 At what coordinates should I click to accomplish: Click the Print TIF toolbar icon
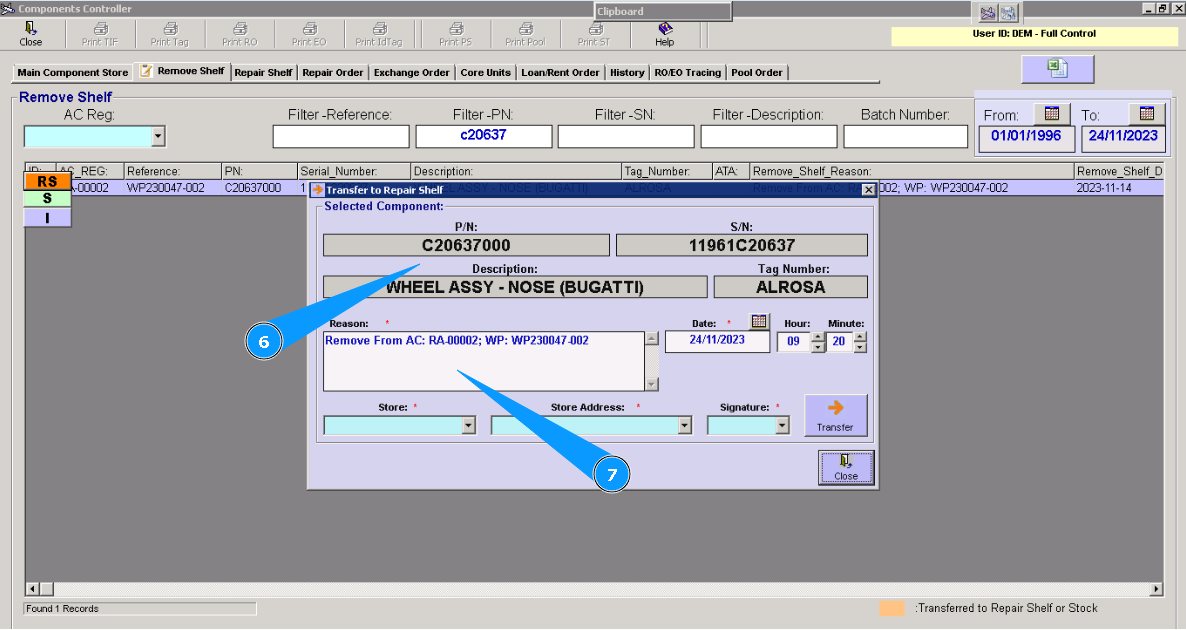100,34
